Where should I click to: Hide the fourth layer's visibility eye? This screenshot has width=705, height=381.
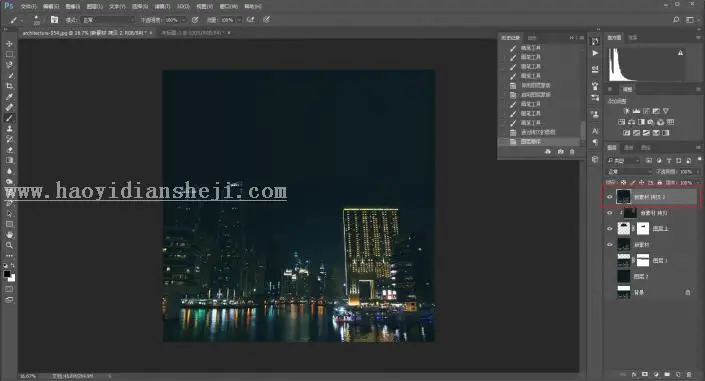point(610,245)
